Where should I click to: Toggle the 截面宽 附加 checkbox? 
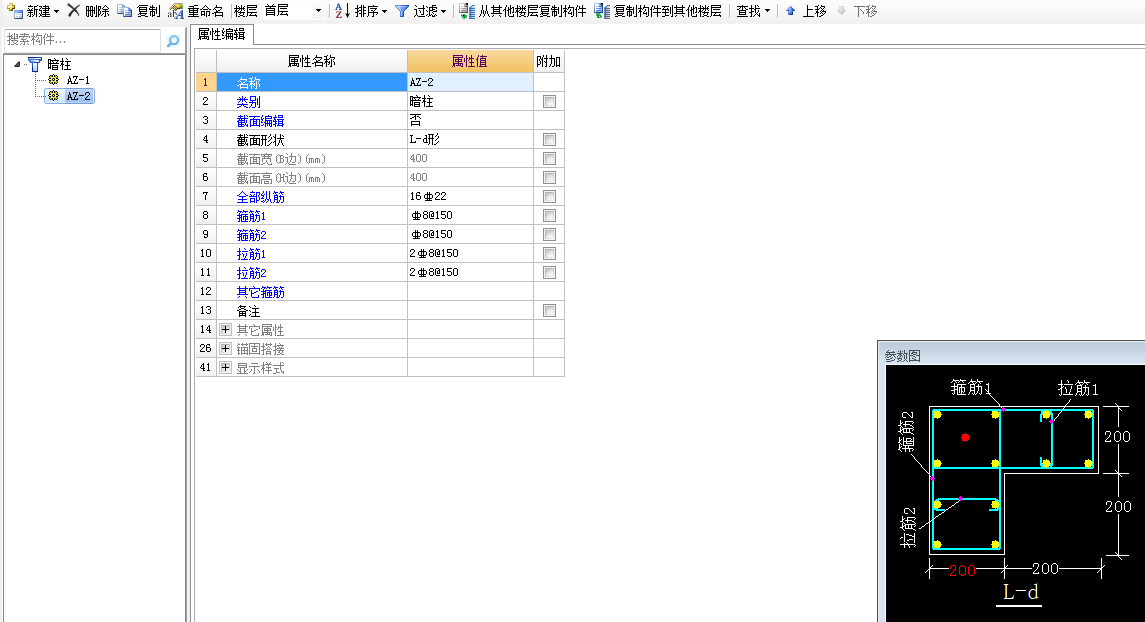549,158
